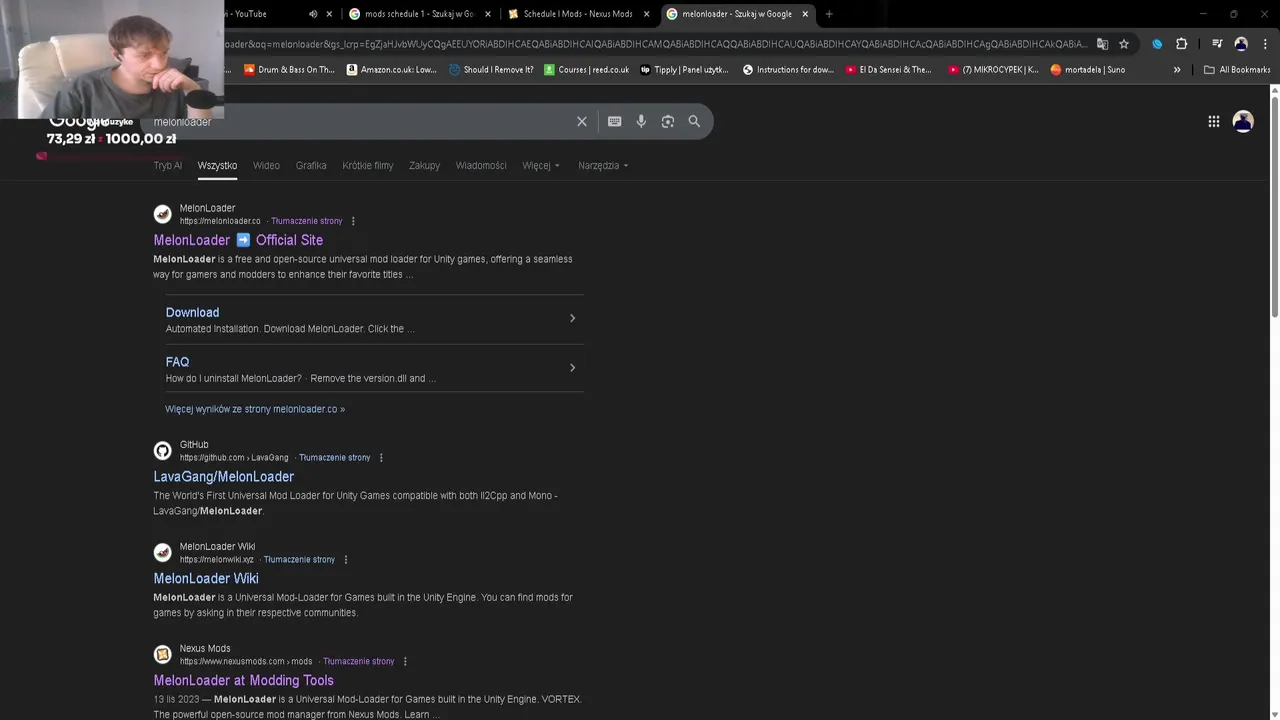Open more options for MelonLoader.co result
1280x720 pixels.
click(353, 221)
